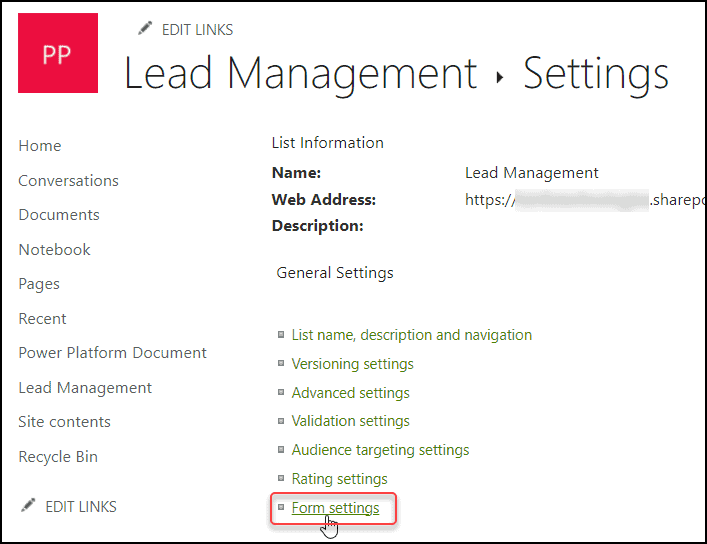Click the General Settings heading
This screenshot has width=707, height=544.
tap(335, 273)
